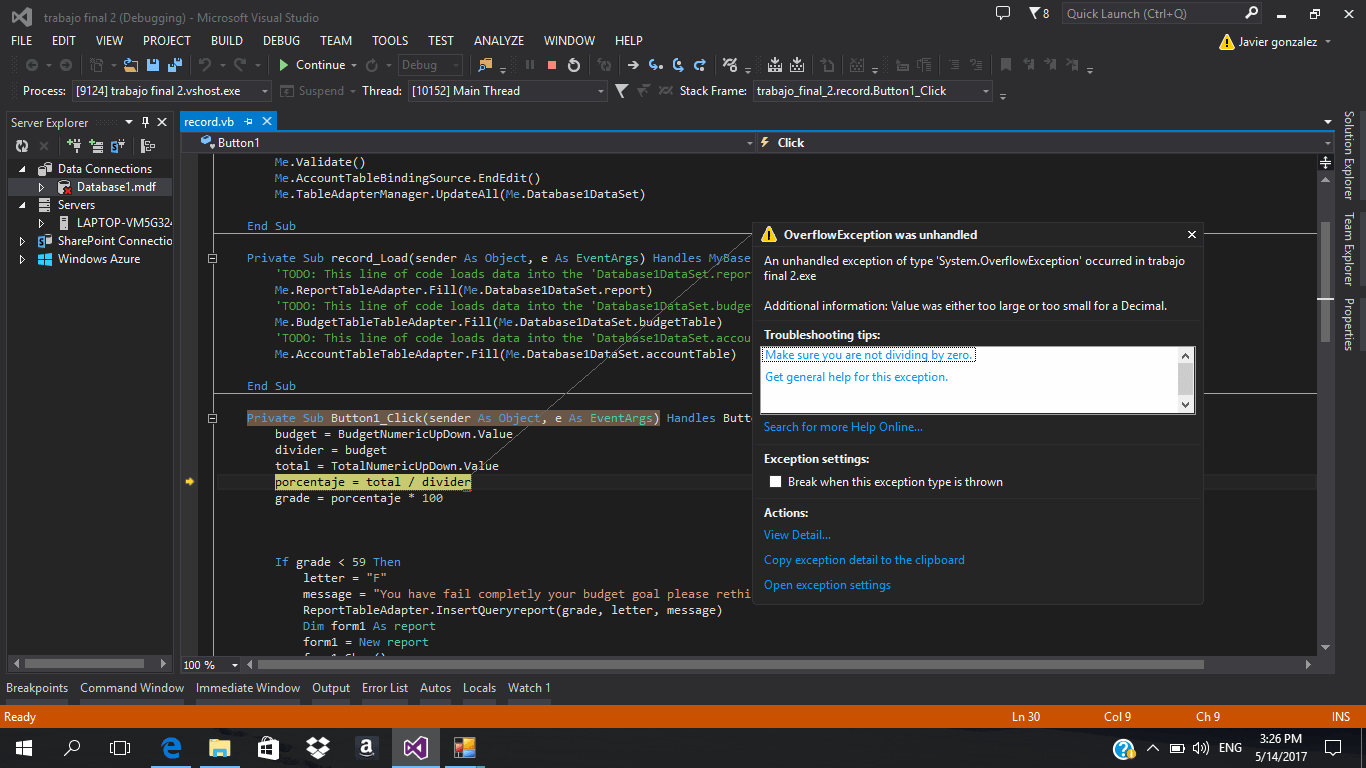Stop debugging with the red square
This screenshot has height=768, width=1366.
pos(552,65)
